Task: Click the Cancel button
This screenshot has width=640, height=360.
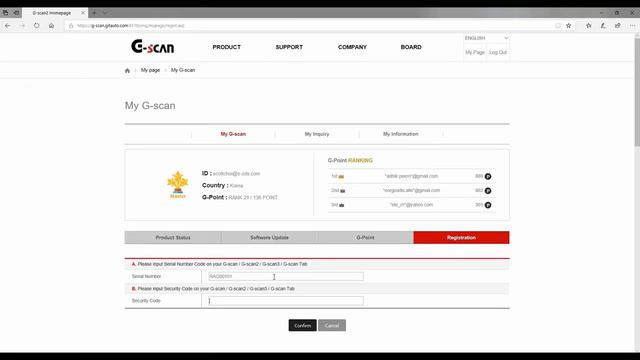Action: pos(332,325)
